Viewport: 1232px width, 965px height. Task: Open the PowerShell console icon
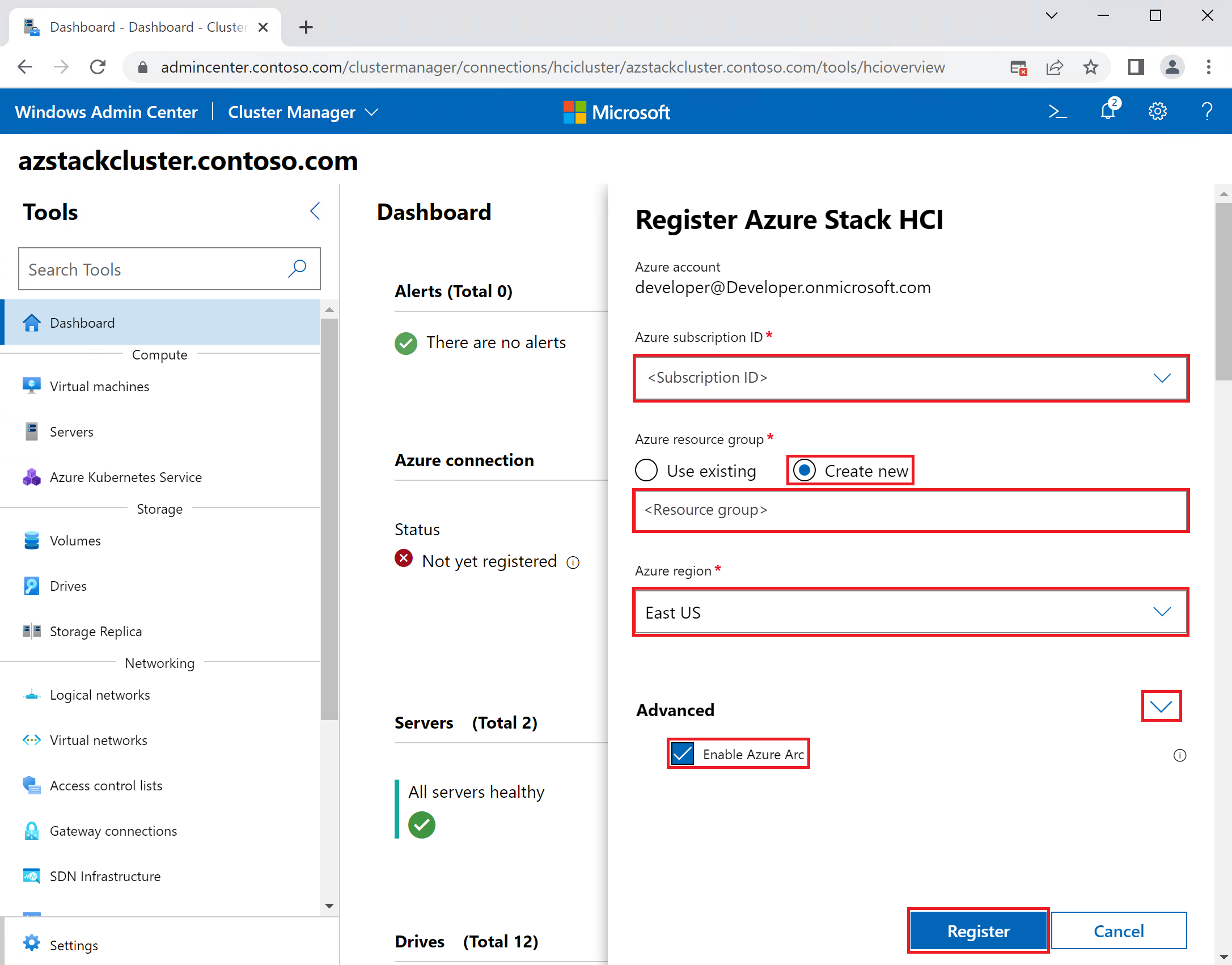point(1057,112)
